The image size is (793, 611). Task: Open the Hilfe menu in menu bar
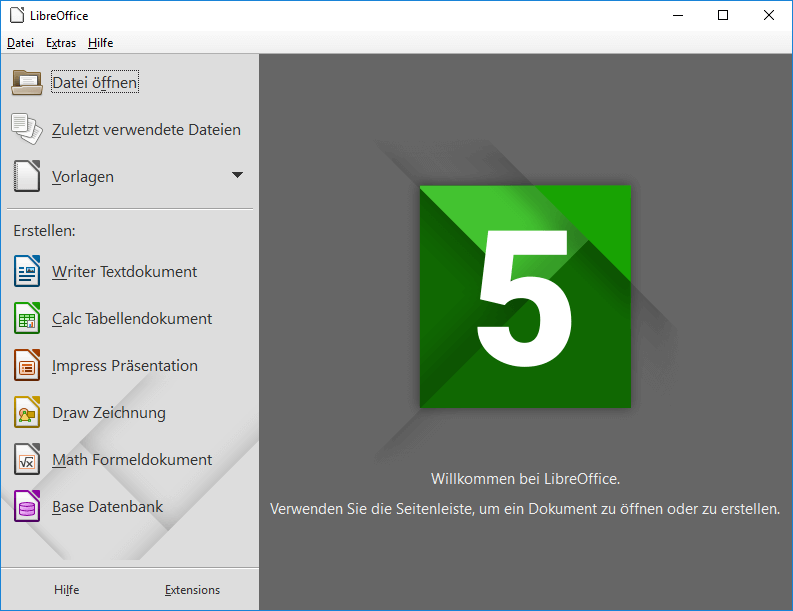[x=100, y=43]
